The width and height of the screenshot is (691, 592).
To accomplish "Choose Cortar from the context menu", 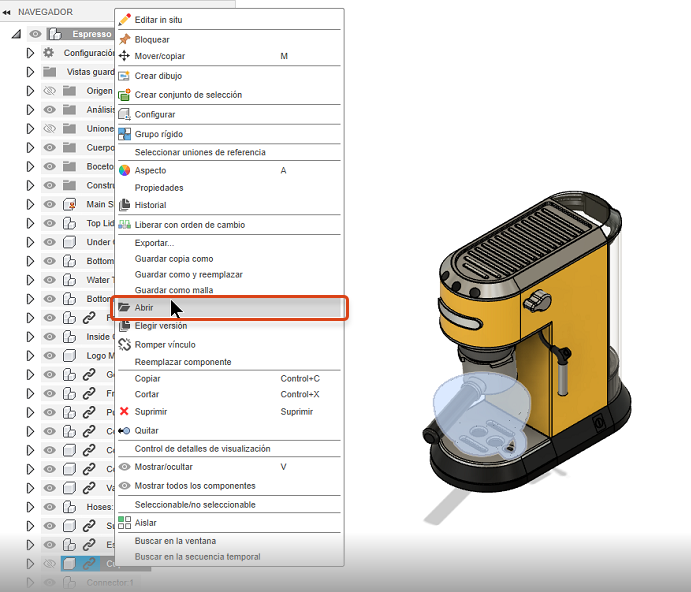I will click(x=147, y=394).
